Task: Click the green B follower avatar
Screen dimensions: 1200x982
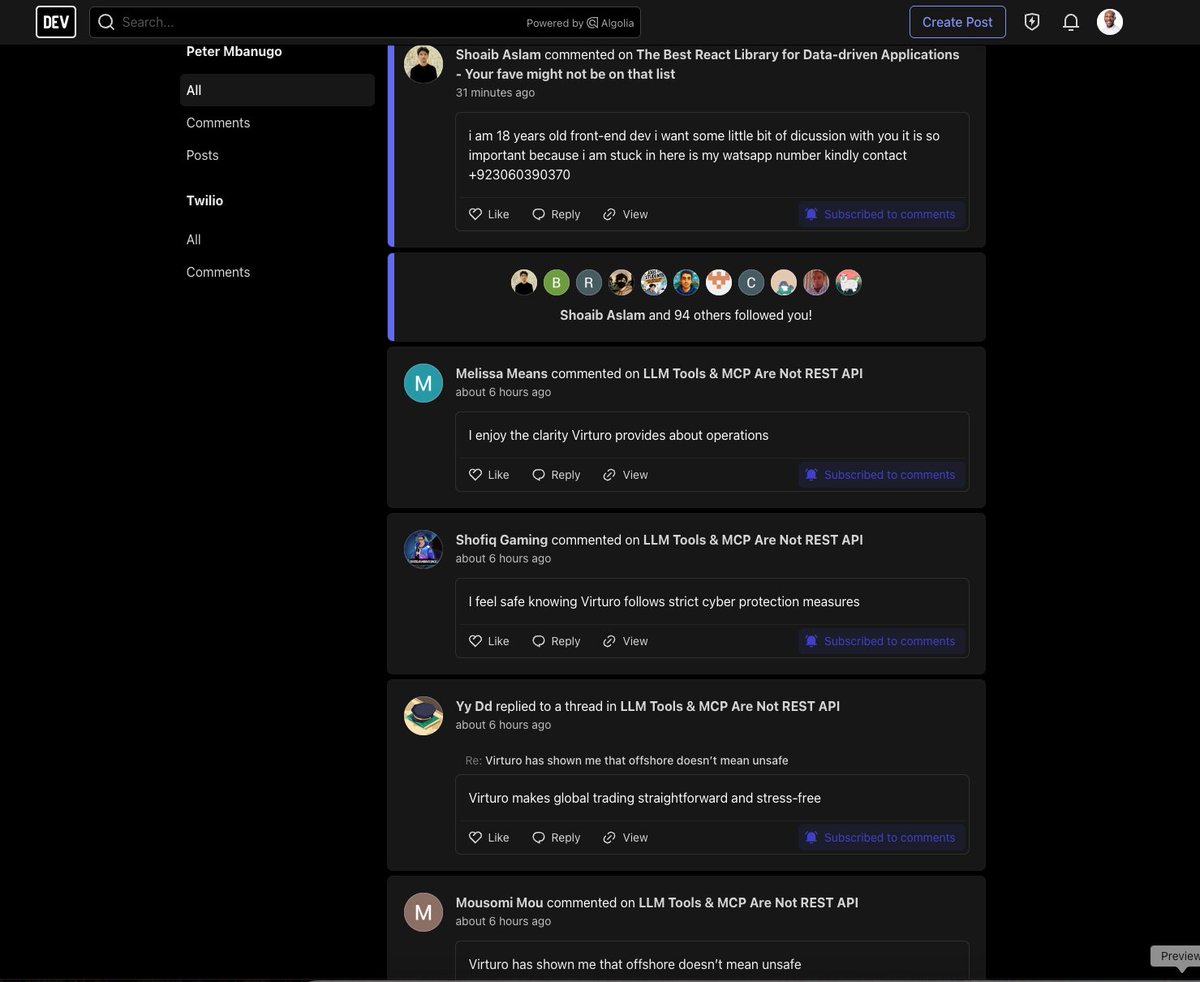Action: coord(556,282)
